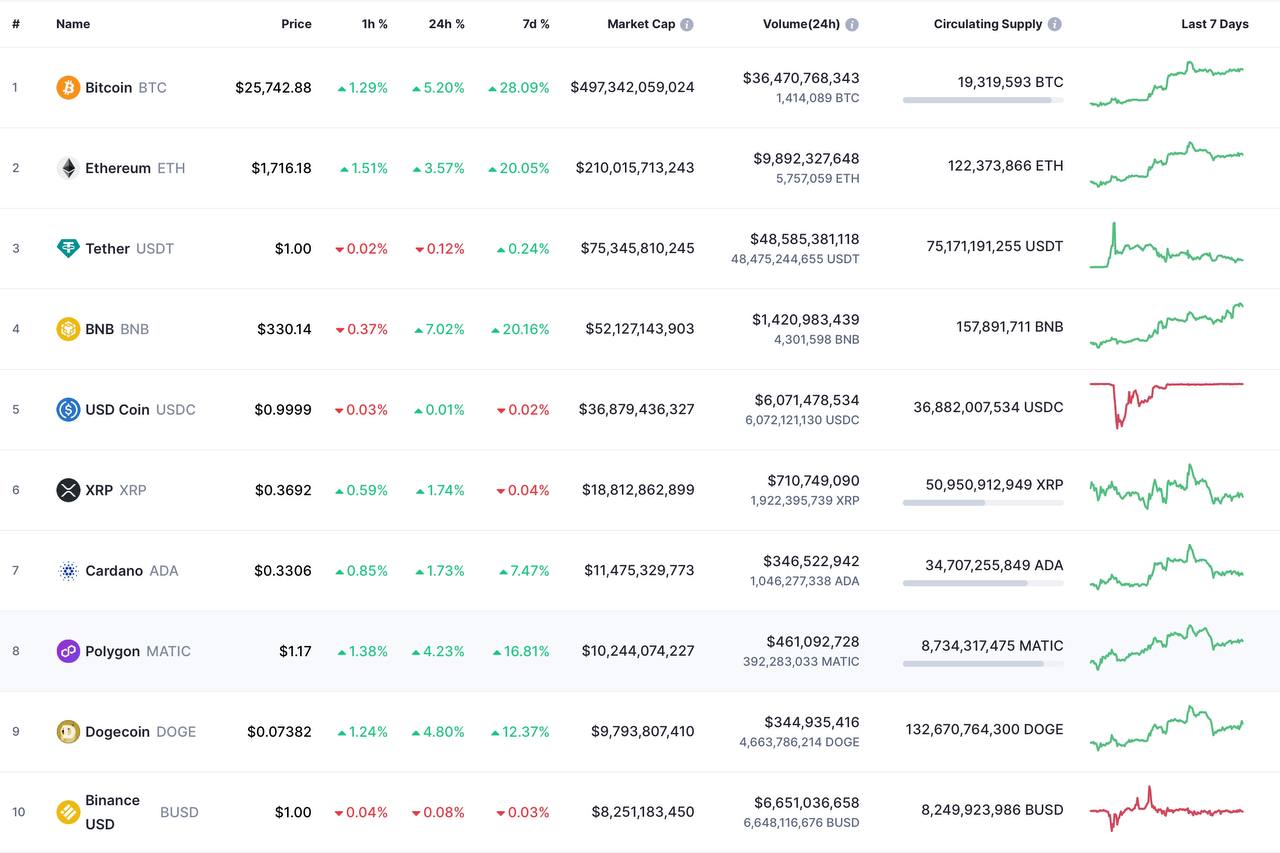Image resolution: width=1280 pixels, height=853 pixels.
Task: Click the Tether coin logo
Action: pyautogui.click(x=68, y=249)
